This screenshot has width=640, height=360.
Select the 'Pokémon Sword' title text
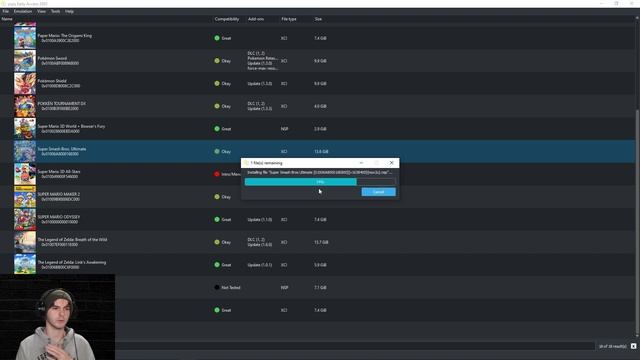tap(52, 58)
